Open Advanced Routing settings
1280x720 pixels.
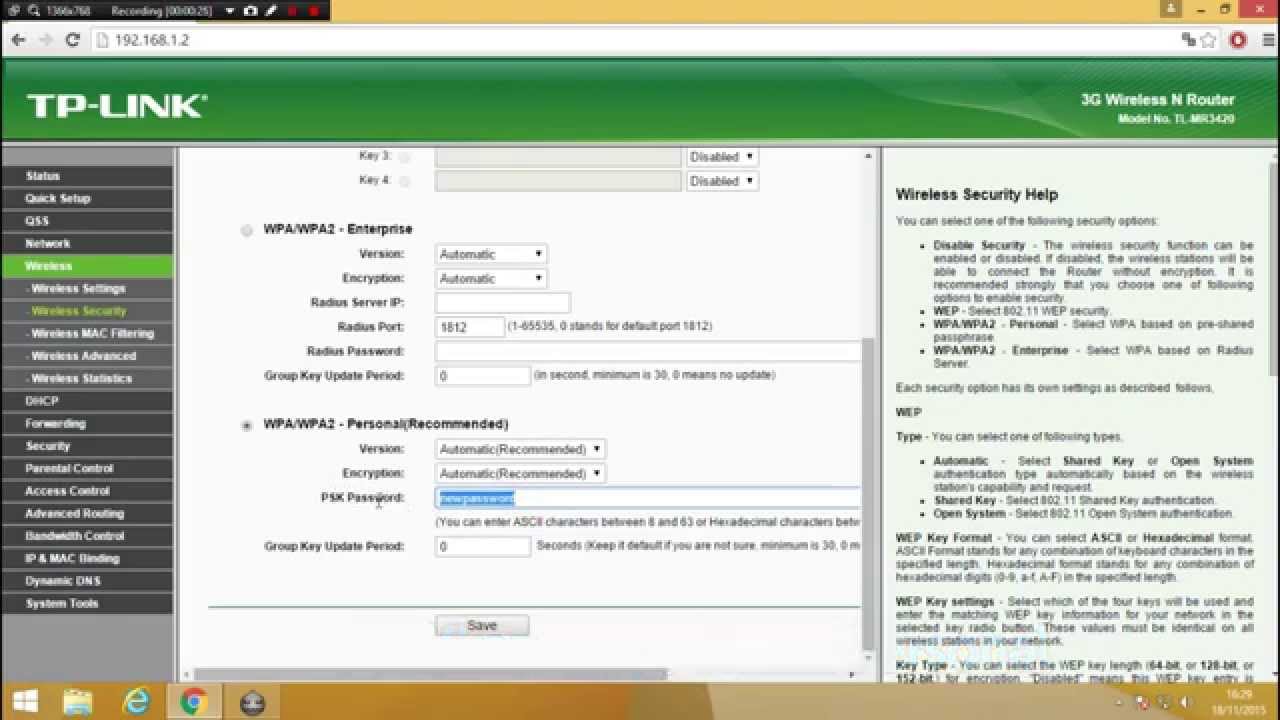[x=87, y=513]
